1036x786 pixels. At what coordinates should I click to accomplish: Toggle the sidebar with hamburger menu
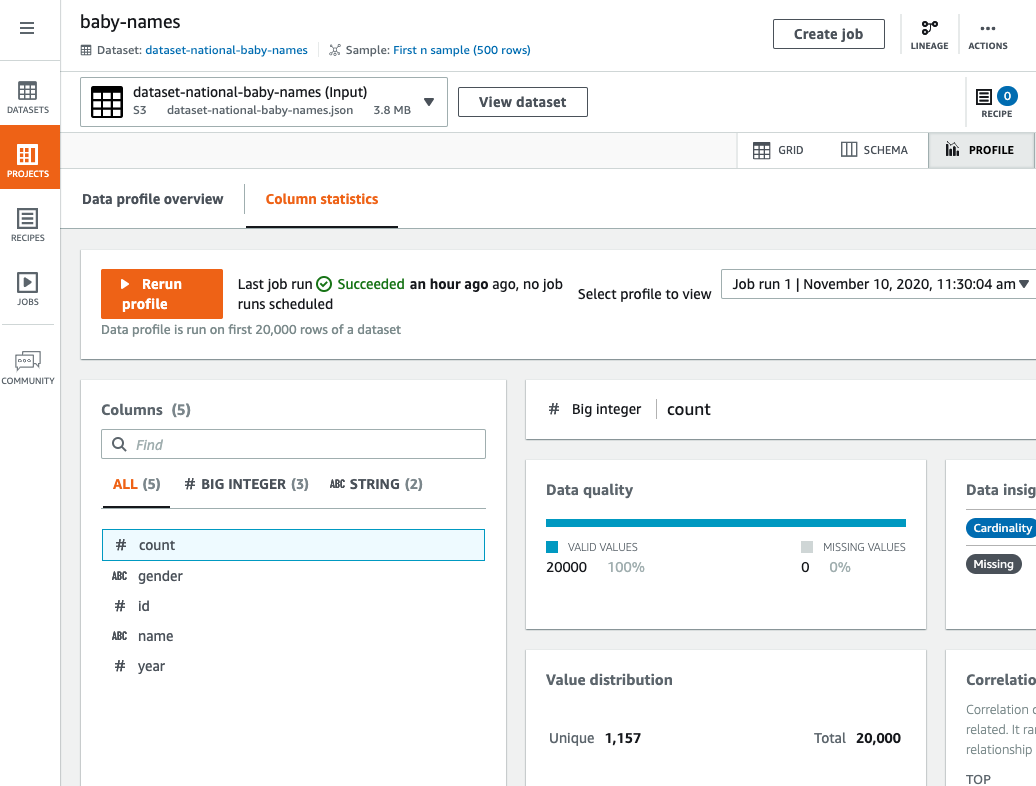click(27, 27)
